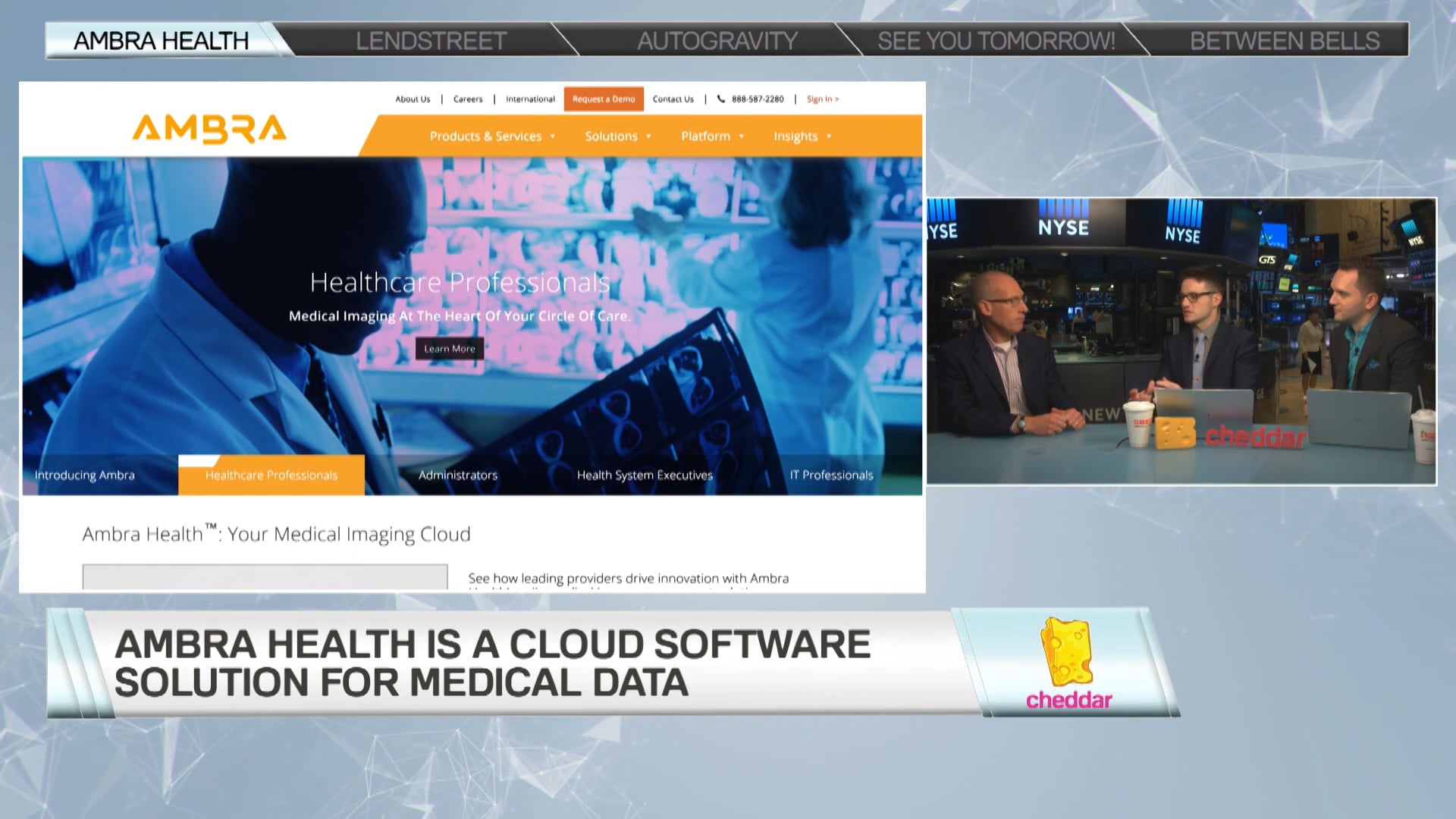Expand the Products & Services dropdown arrow

click(x=553, y=136)
